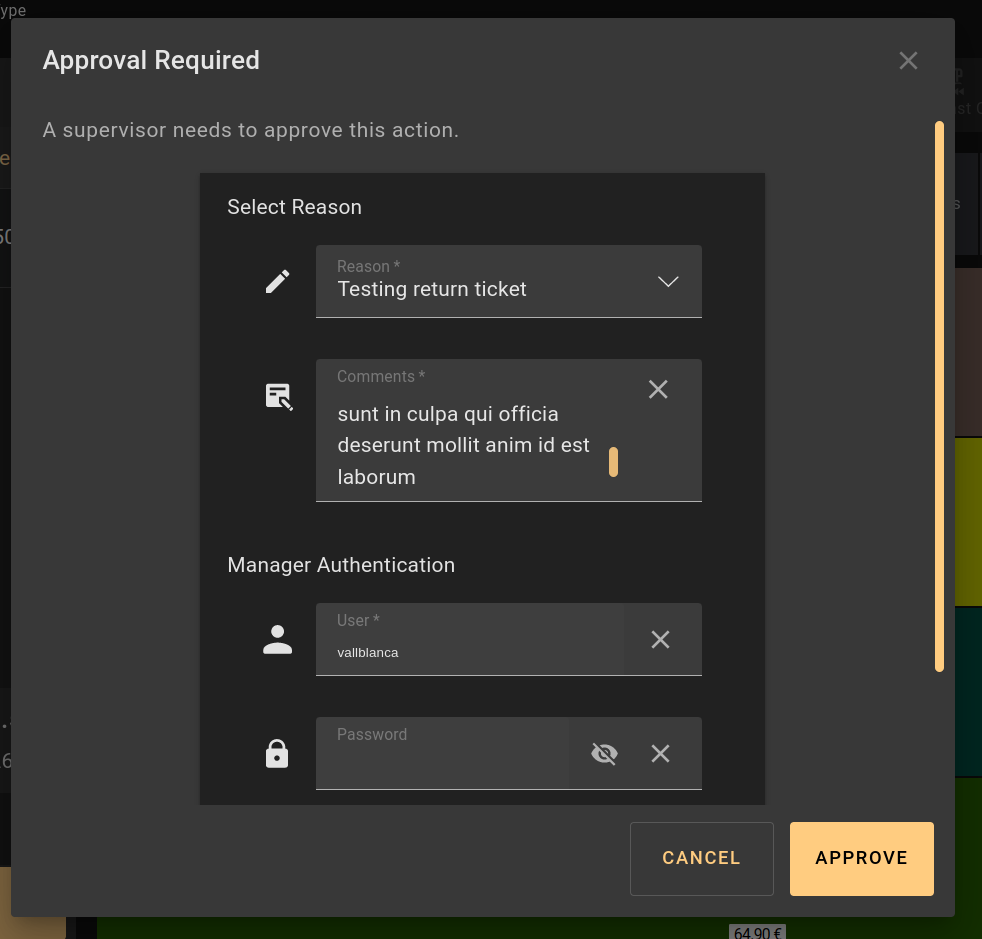Screen dimensions: 982x939
Task: Click the comments note icon
Action: tap(279, 397)
